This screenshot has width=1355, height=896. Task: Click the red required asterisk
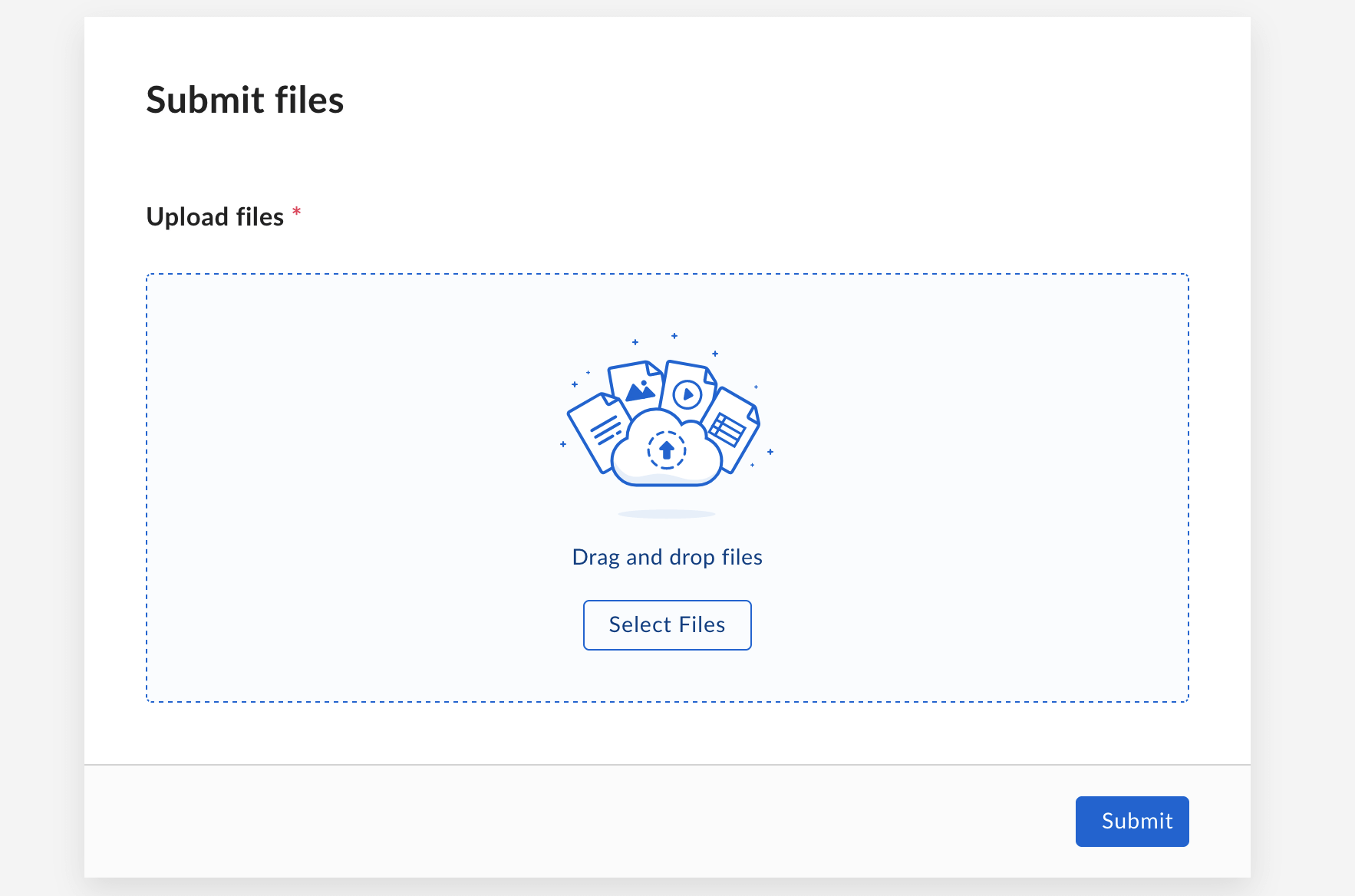(x=296, y=212)
